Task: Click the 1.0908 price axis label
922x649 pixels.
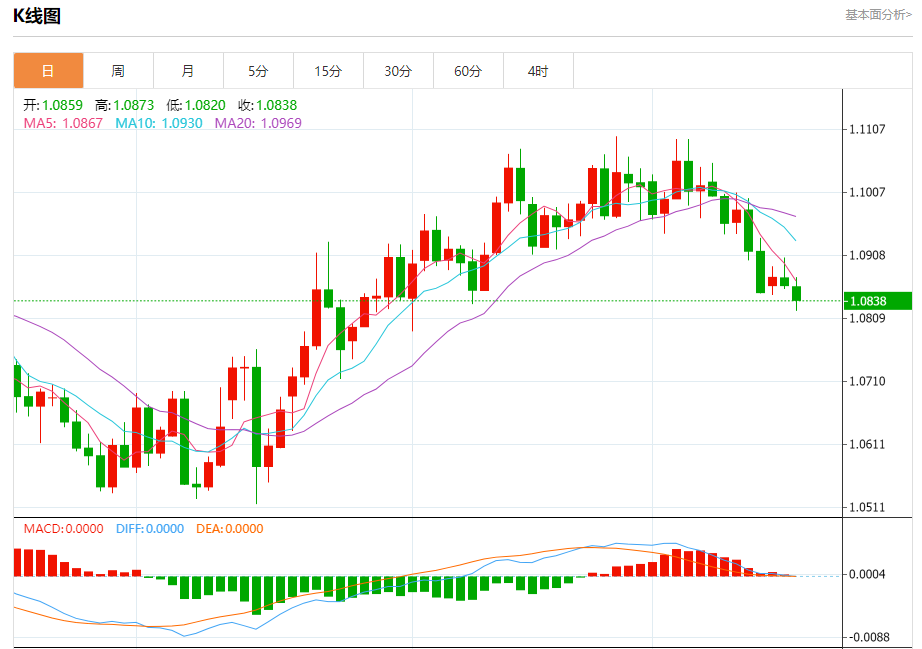Action: point(867,255)
